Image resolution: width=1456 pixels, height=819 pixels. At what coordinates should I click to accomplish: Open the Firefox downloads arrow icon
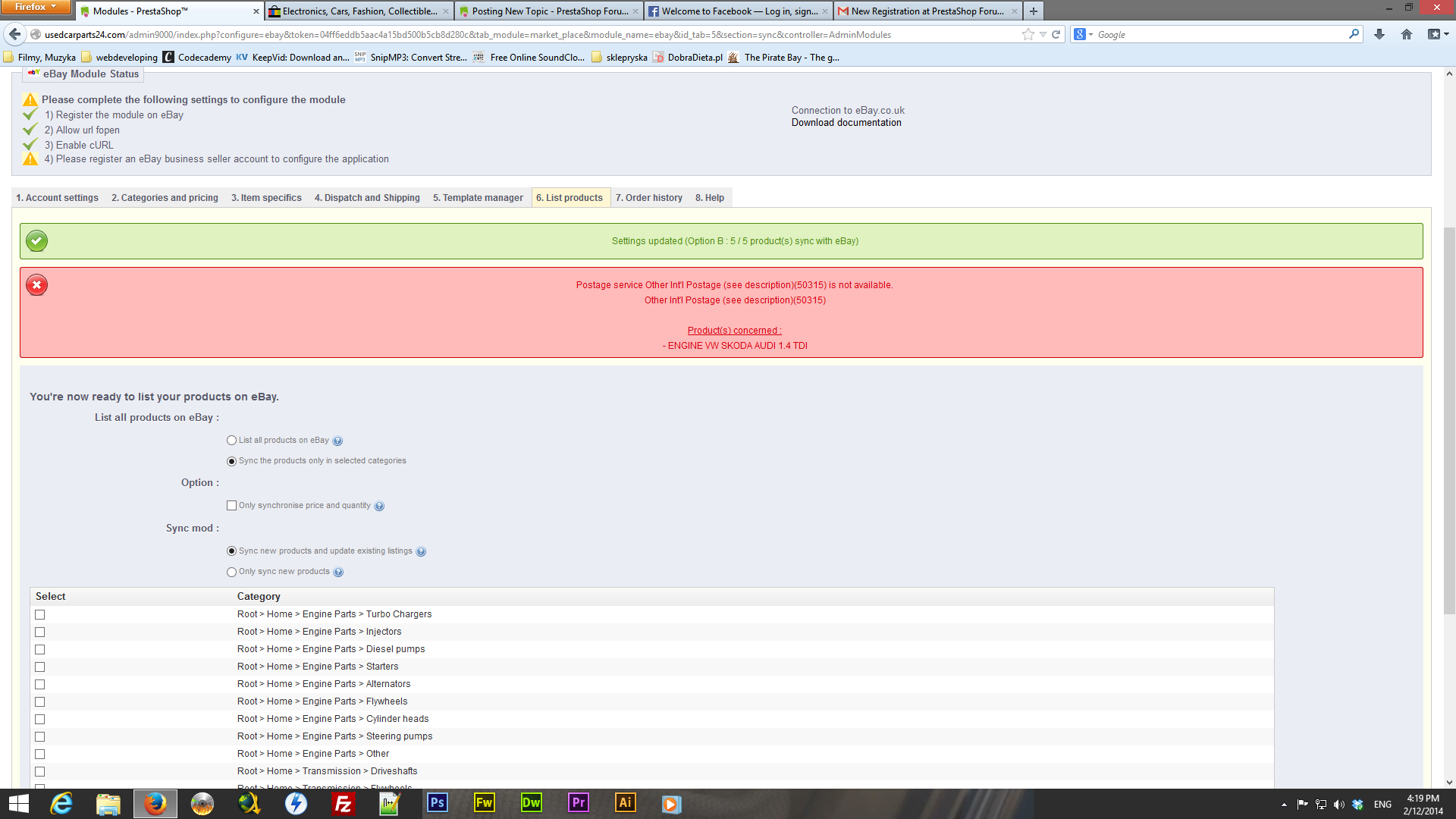pyautogui.click(x=1379, y=34)
